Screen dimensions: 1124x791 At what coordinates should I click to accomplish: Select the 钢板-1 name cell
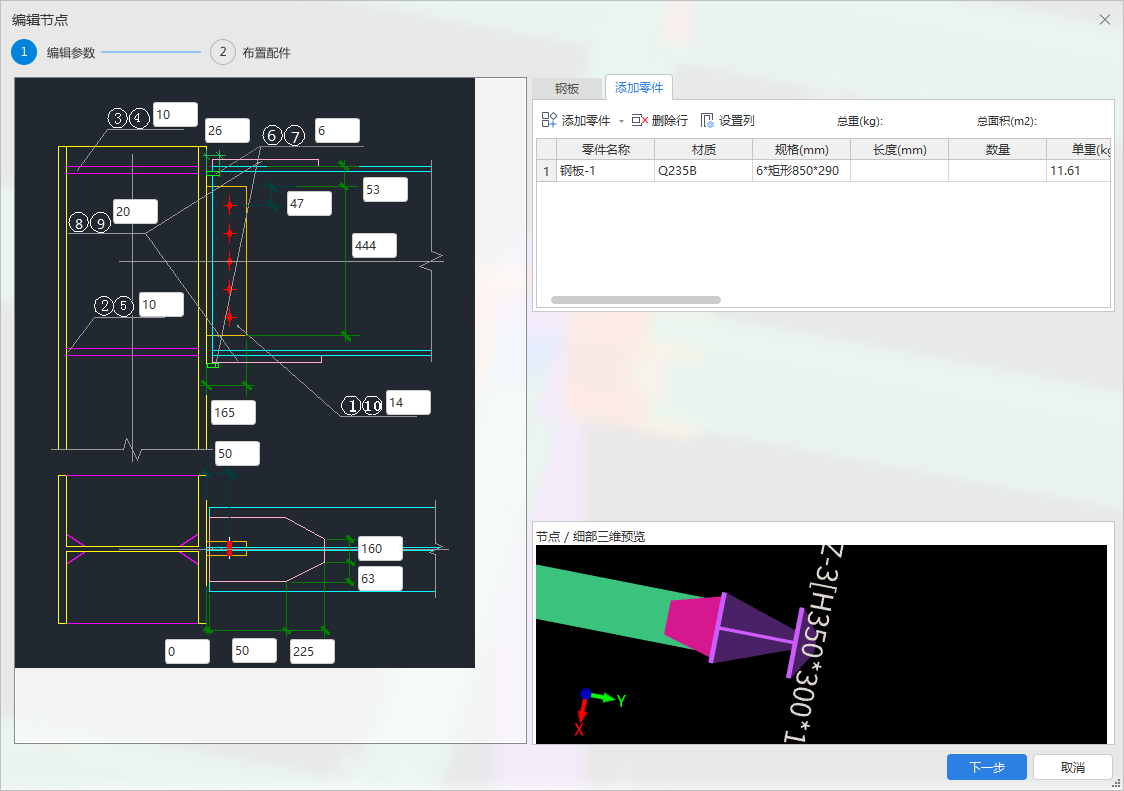click(x=606, y=171)
